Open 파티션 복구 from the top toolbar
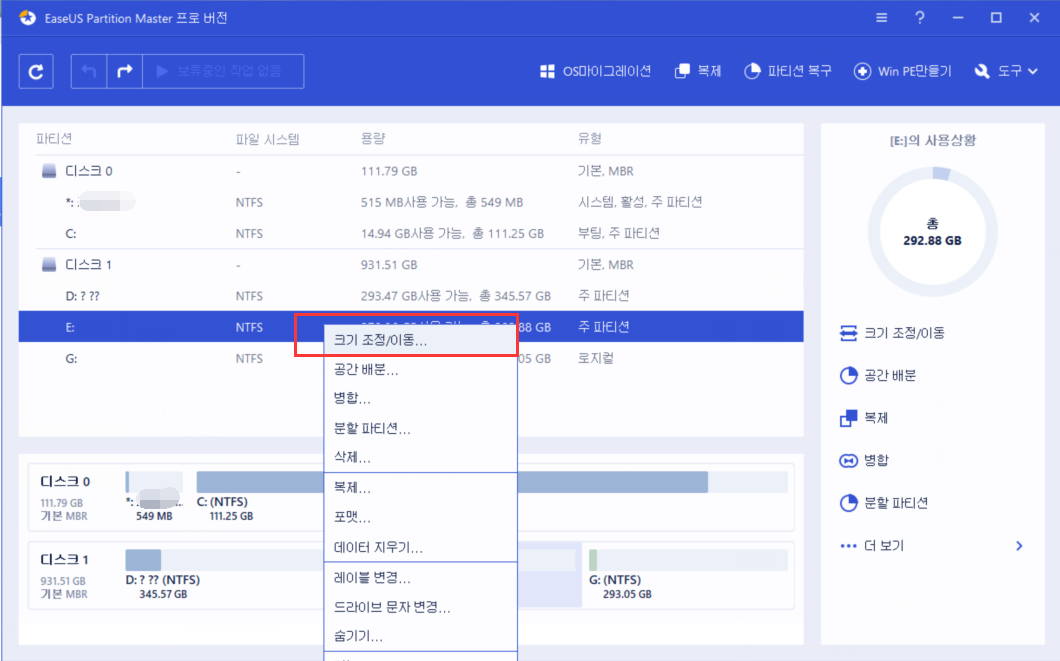Screen dimensions: 1060x661 788,71
